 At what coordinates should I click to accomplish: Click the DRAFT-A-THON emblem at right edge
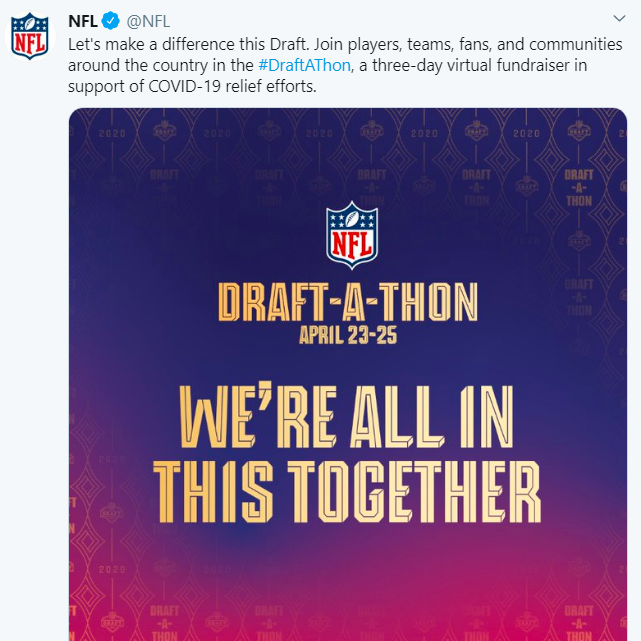578,186
